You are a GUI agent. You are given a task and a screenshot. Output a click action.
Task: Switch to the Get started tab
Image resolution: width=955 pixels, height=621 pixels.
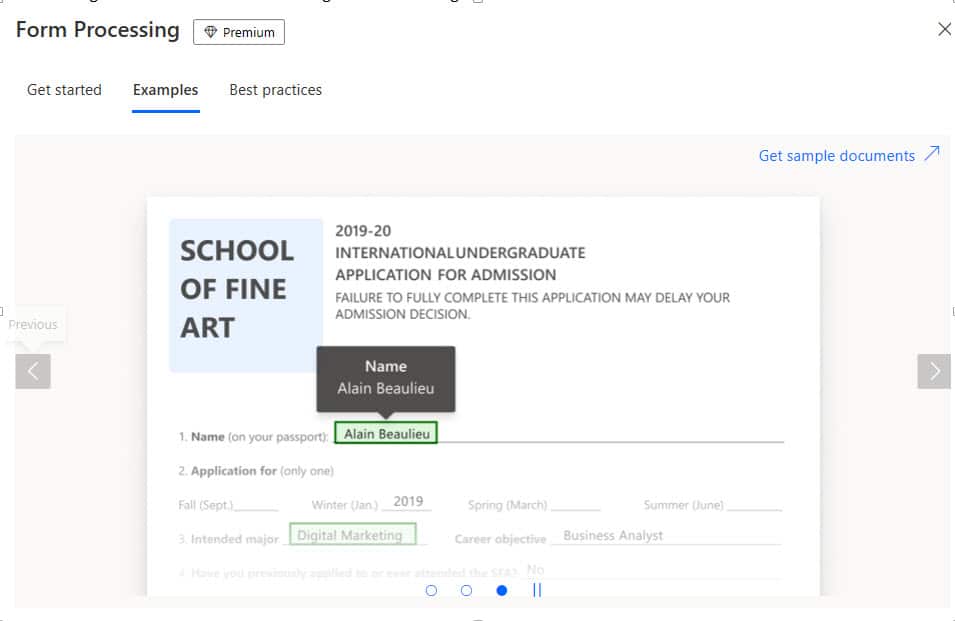click(x=64, y=90)
